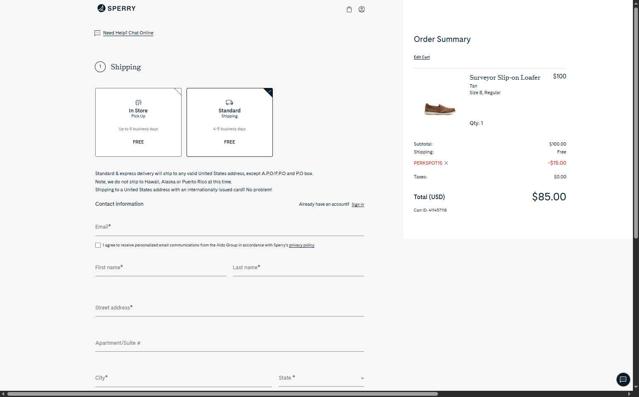Click the step 1 circle icon

pos(100,67)
